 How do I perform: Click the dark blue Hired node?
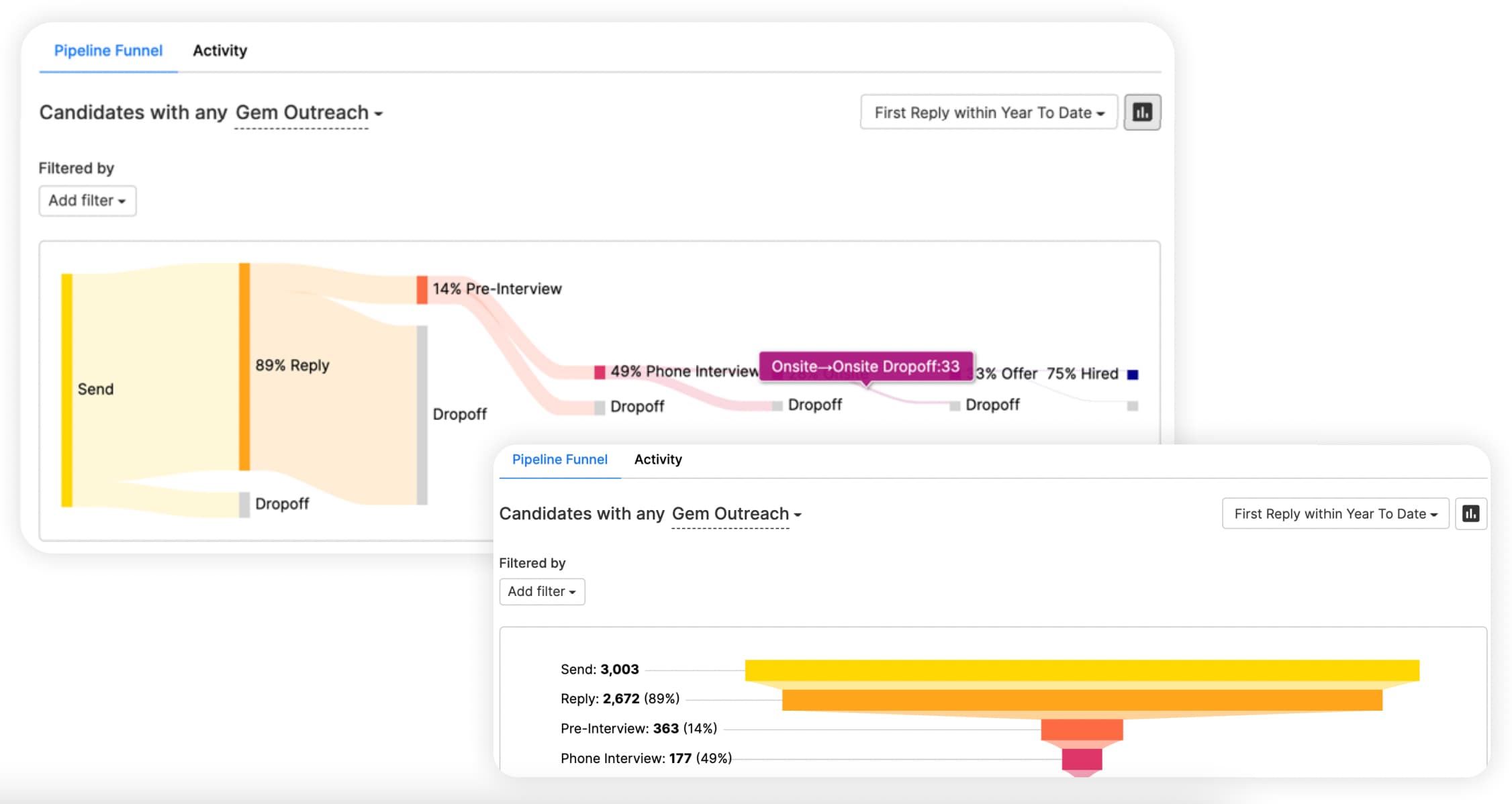[1133, 374]
